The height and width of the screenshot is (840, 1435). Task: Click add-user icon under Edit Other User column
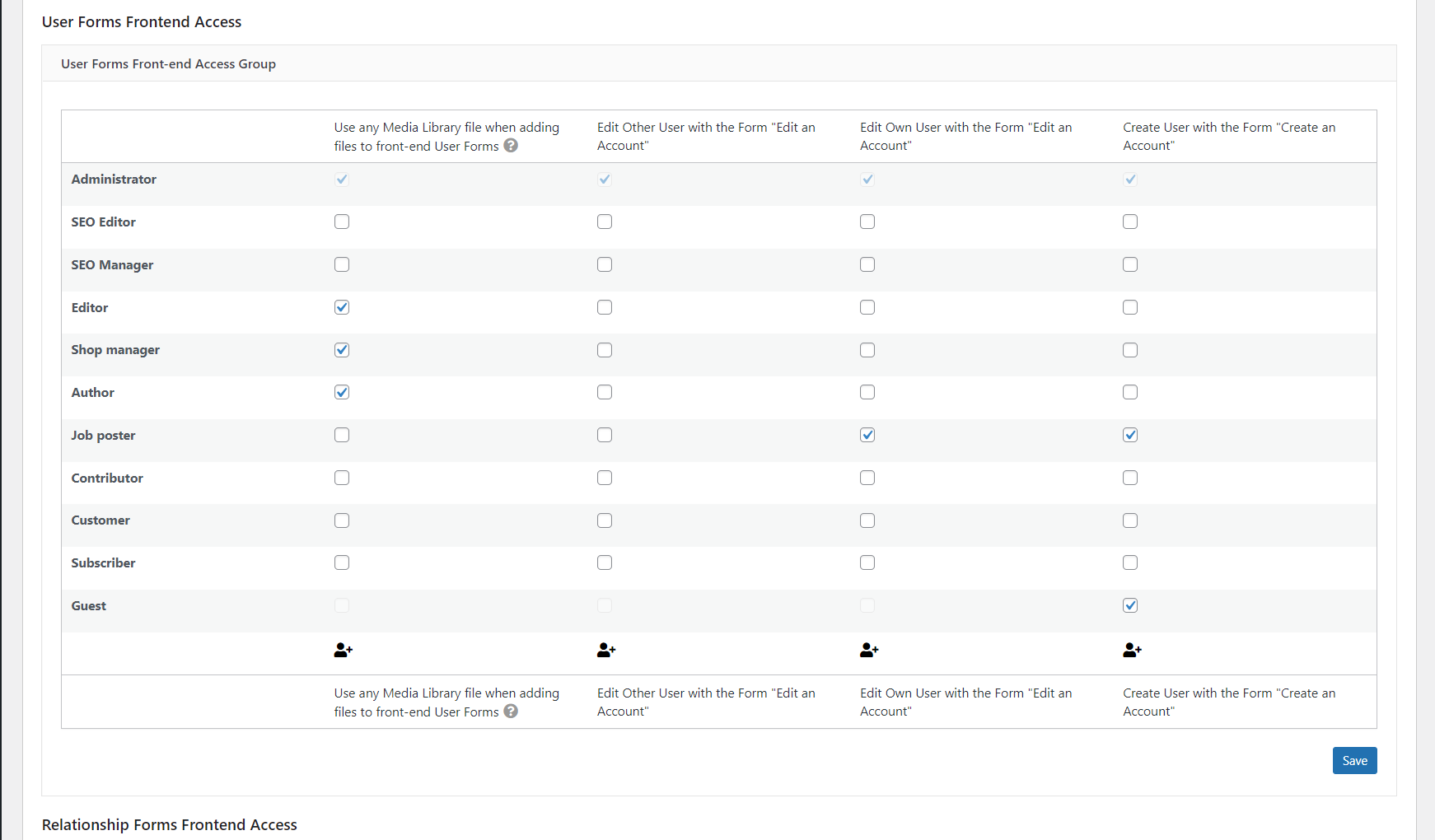point(606,651)
